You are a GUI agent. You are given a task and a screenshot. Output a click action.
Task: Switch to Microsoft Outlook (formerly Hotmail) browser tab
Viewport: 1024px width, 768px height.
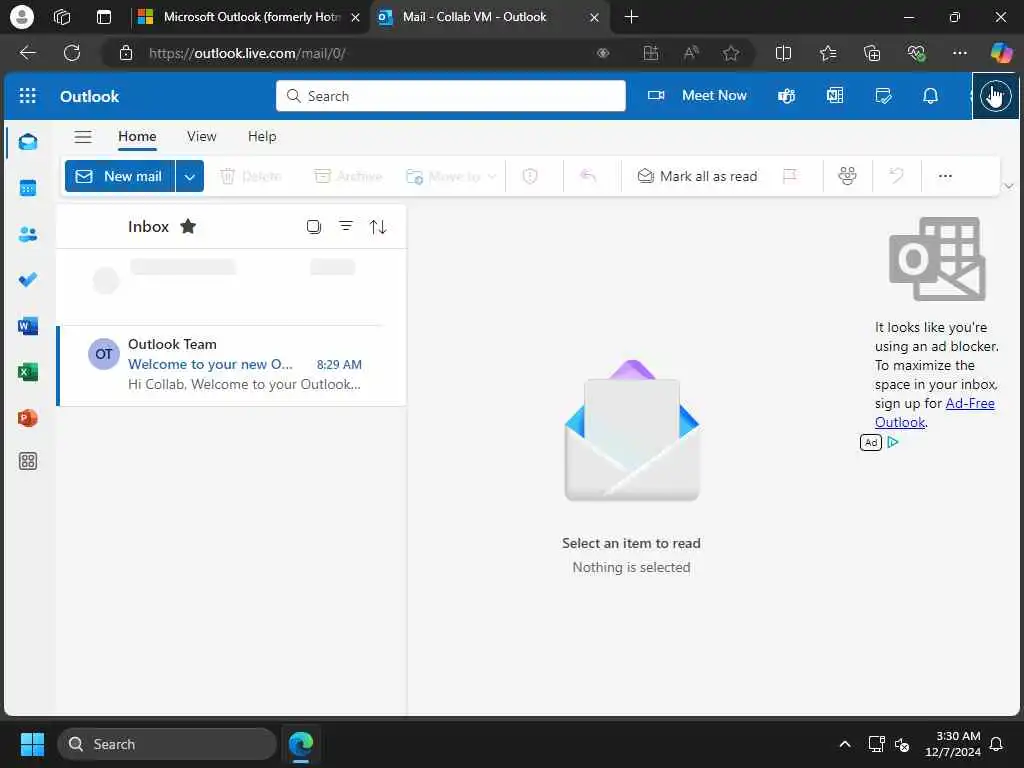[x=251, y=17]
